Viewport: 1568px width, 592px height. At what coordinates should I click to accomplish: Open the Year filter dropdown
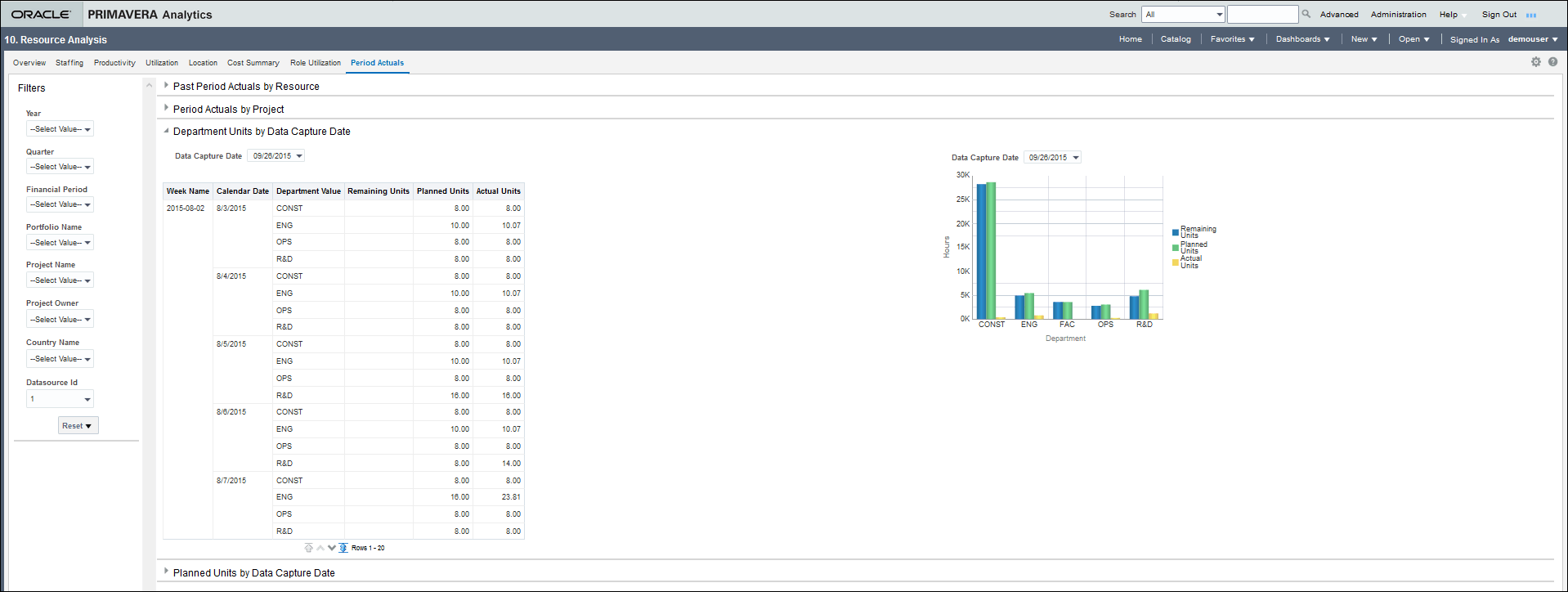(60, 129)
